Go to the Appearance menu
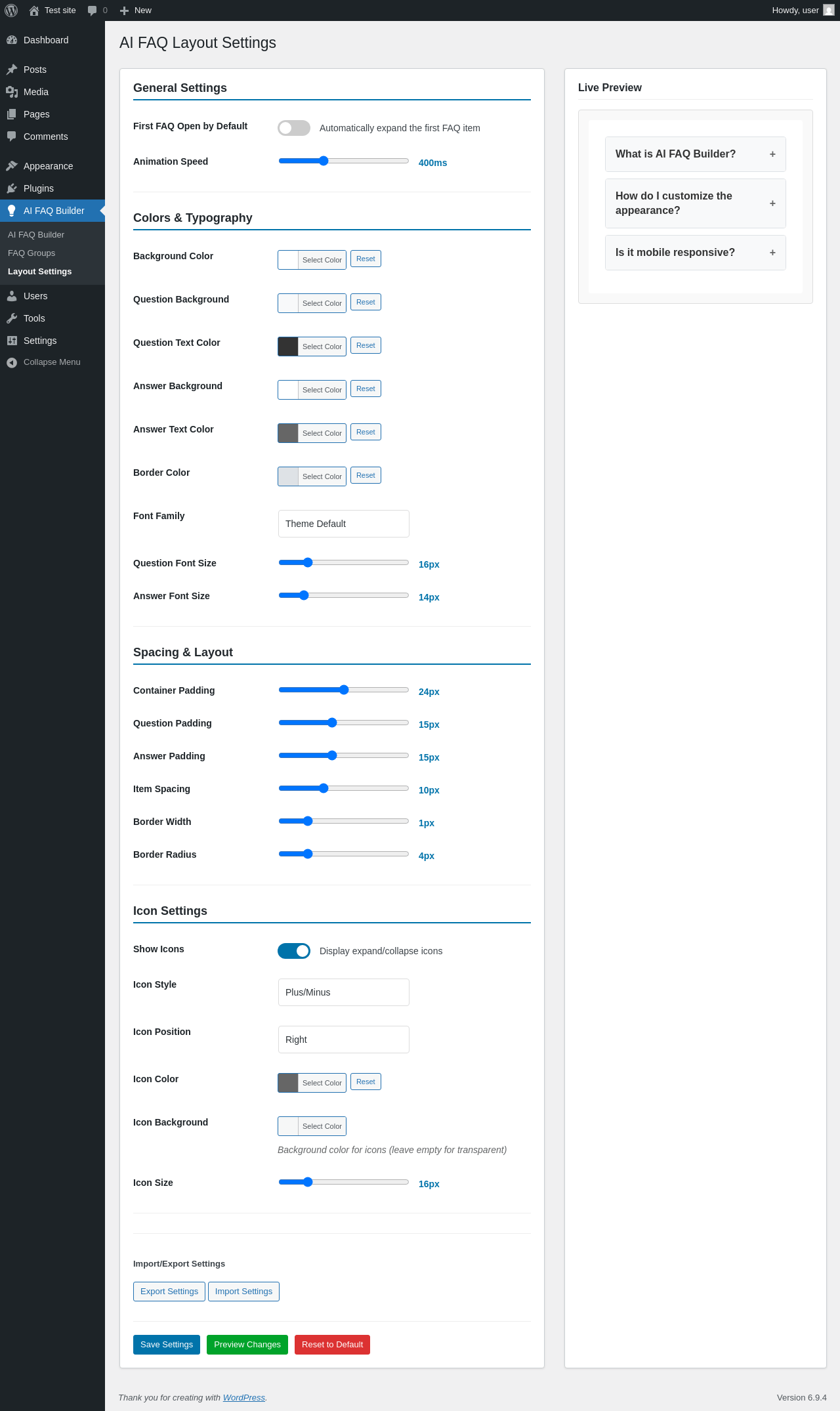Viewport: 840px width, 1411px height. [x=48, y=166]
